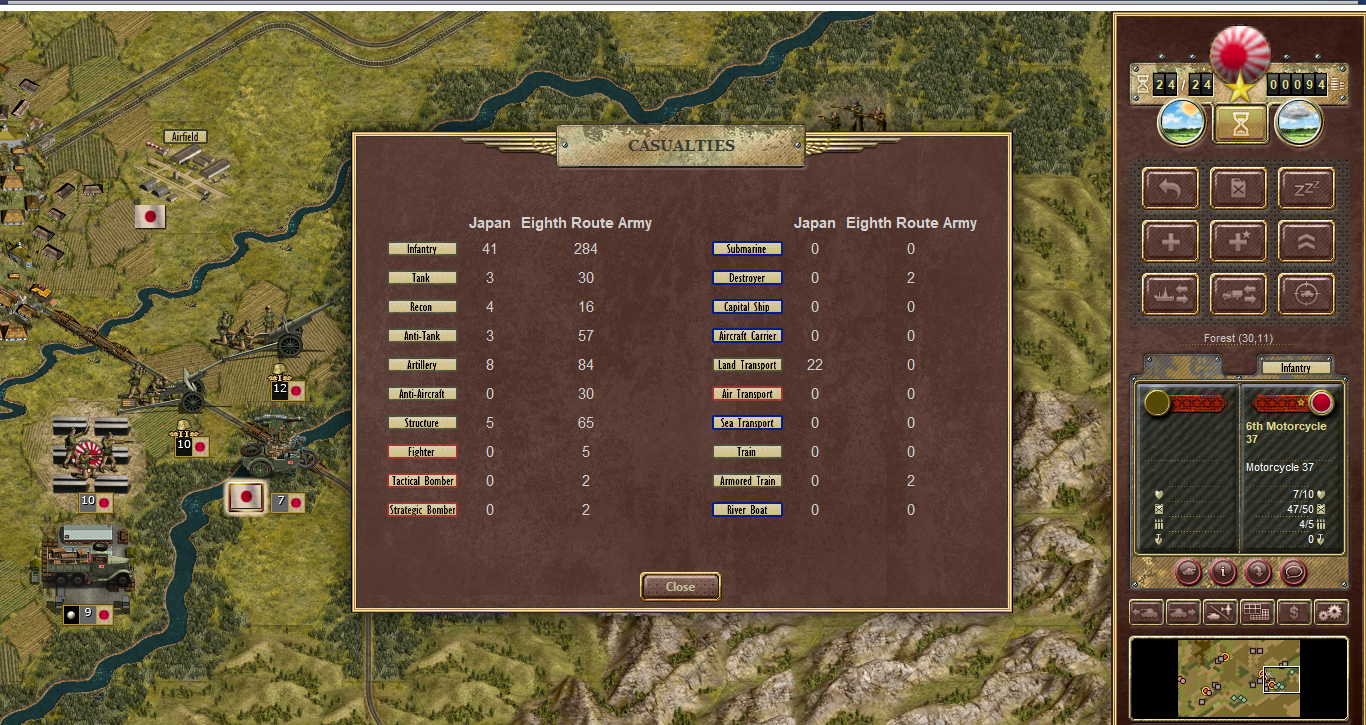Click the plus reinforcements button
Image resolution: width=1366 pixels, height=725 pixels.
click(x=1171, y=241)
